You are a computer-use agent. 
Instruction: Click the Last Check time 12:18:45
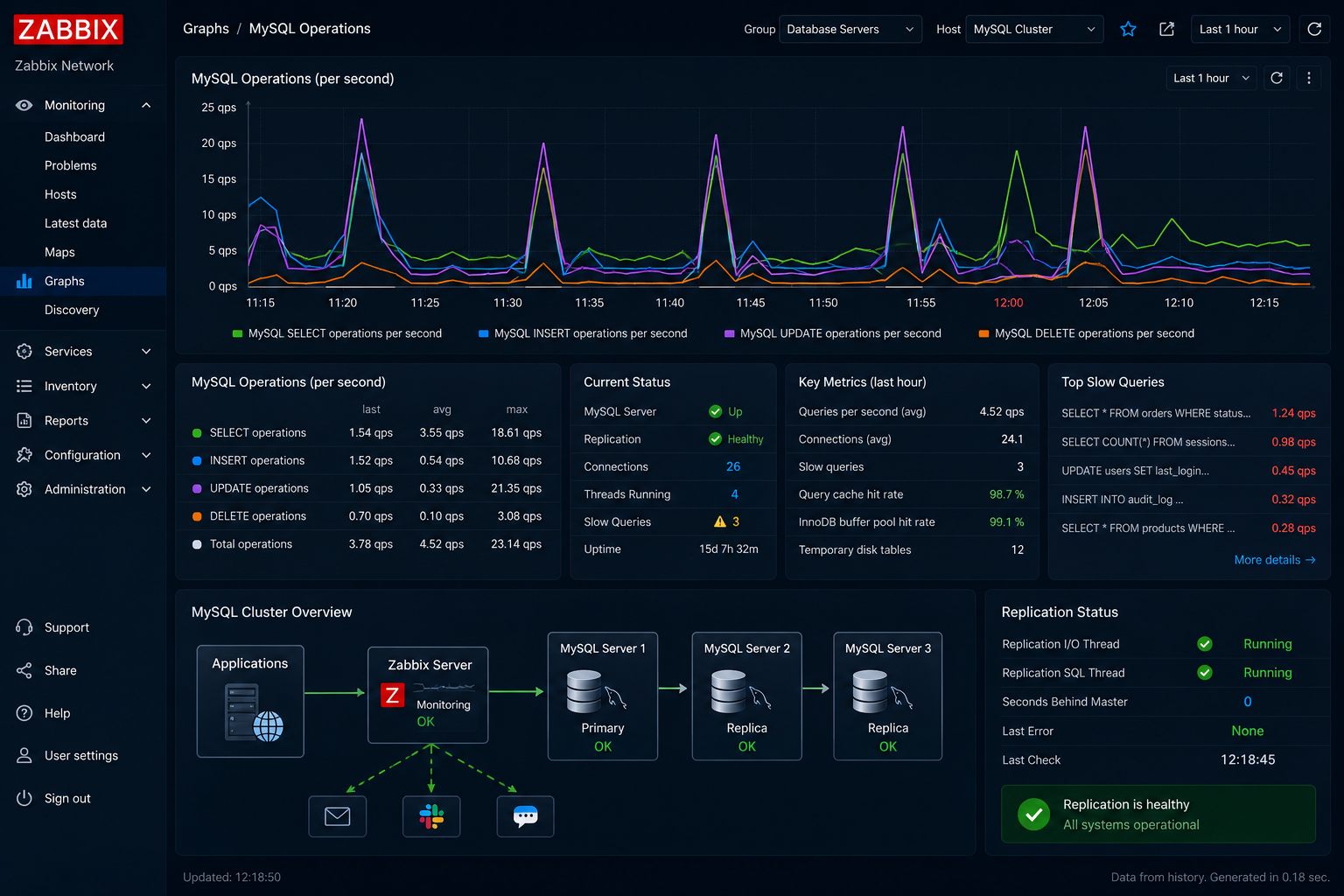tap(1248, 759)
